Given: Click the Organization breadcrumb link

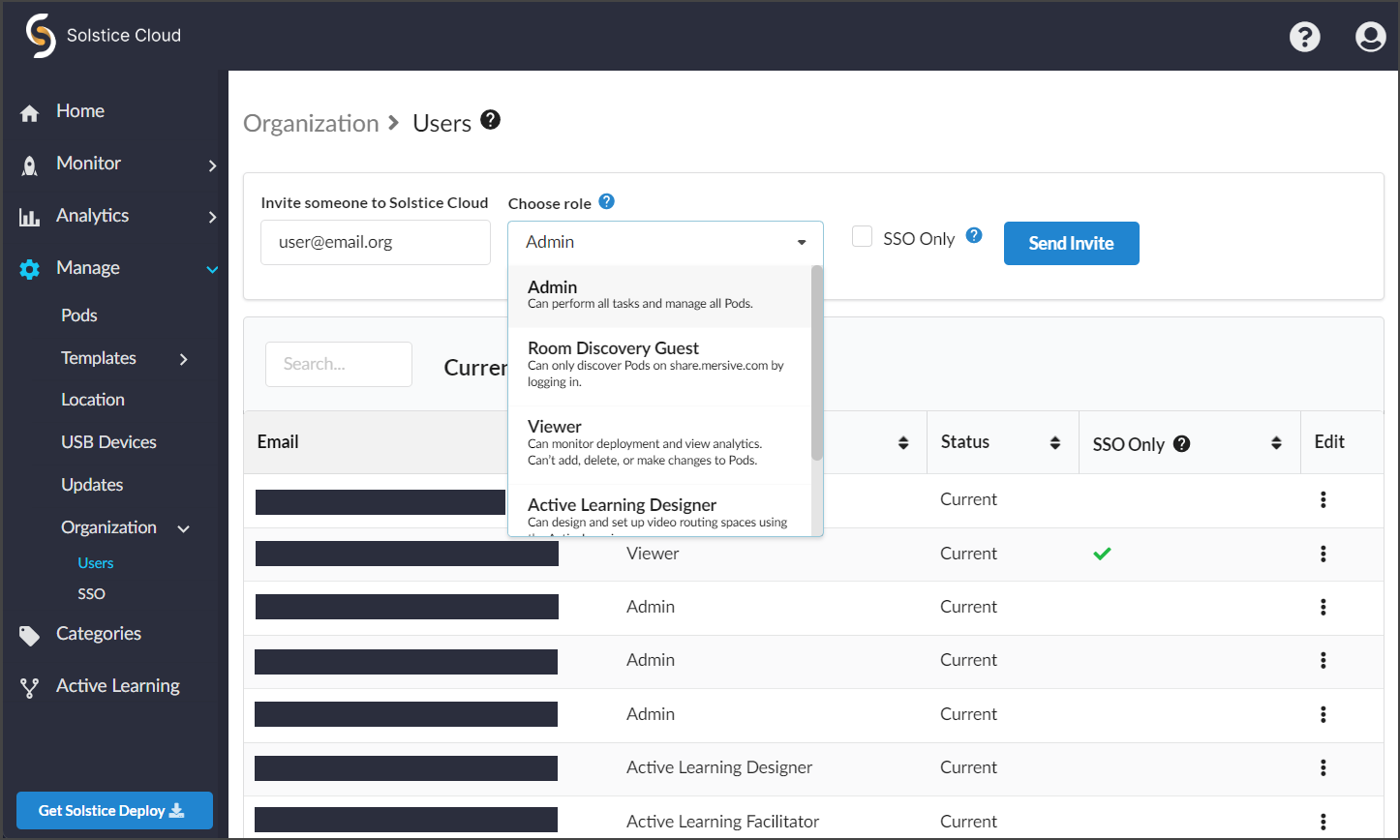Looking at the screenshot, I should (x=311, y=124).
